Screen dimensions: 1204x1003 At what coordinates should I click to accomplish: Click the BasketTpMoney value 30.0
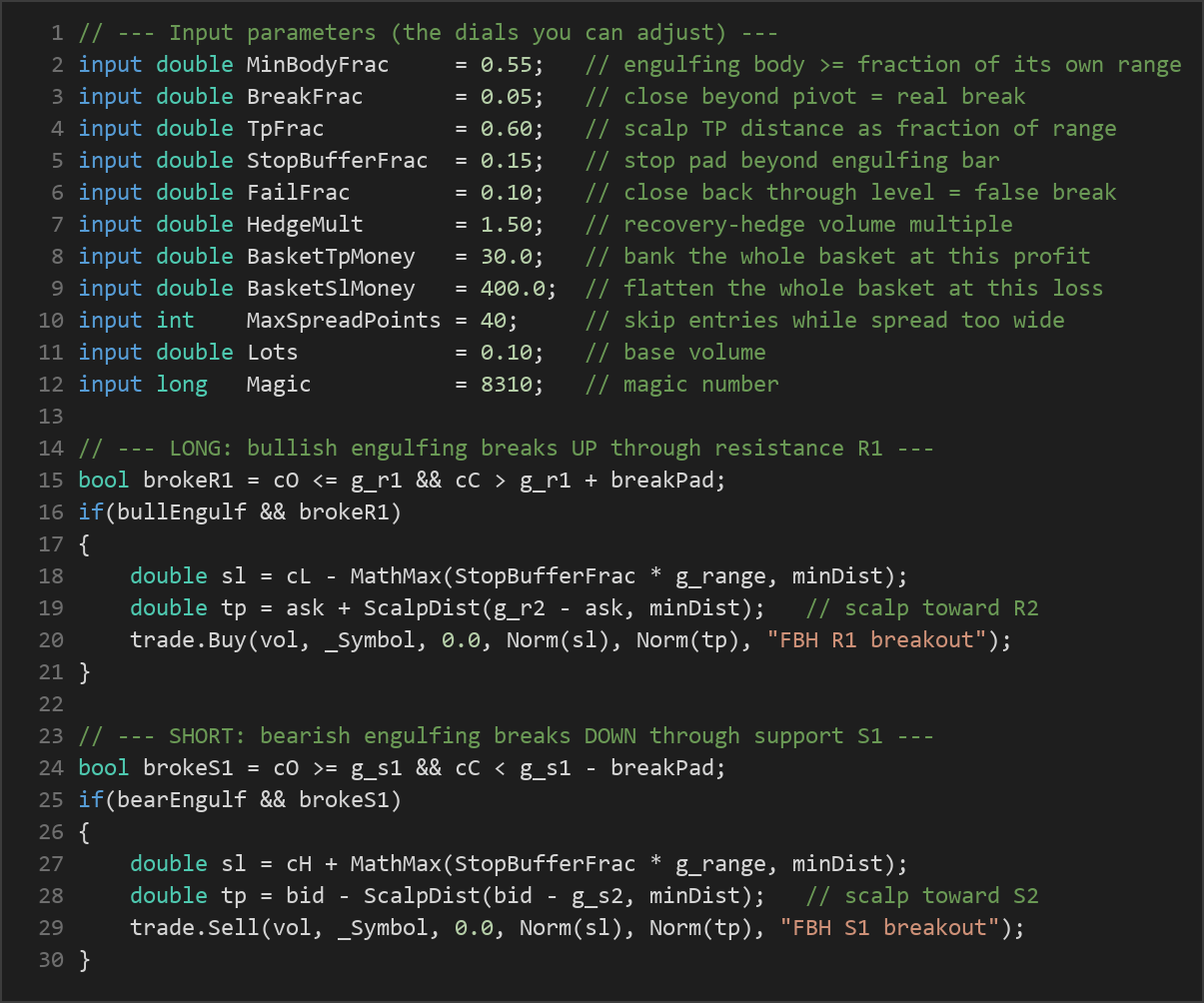[506, 256]
